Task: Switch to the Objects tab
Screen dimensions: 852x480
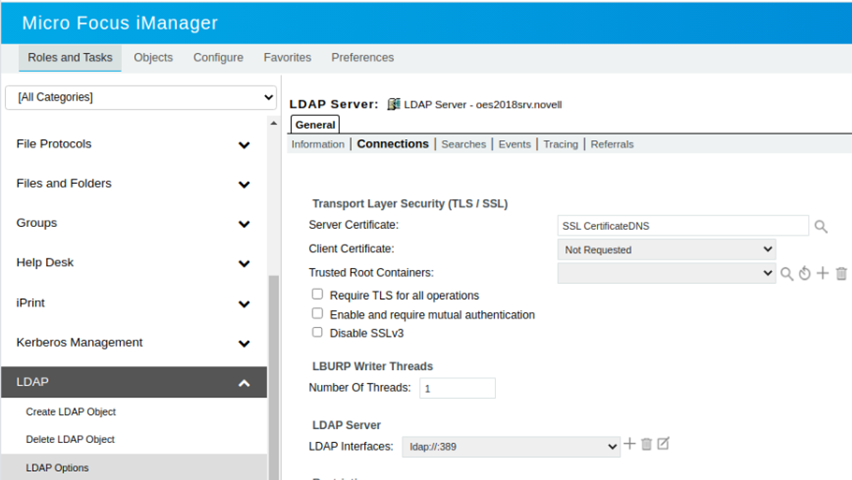Action: point(153,58)
